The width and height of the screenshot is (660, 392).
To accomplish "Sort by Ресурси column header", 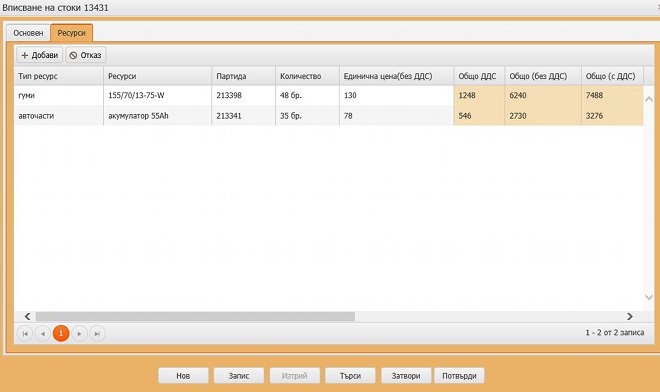I will pos(157,76).
